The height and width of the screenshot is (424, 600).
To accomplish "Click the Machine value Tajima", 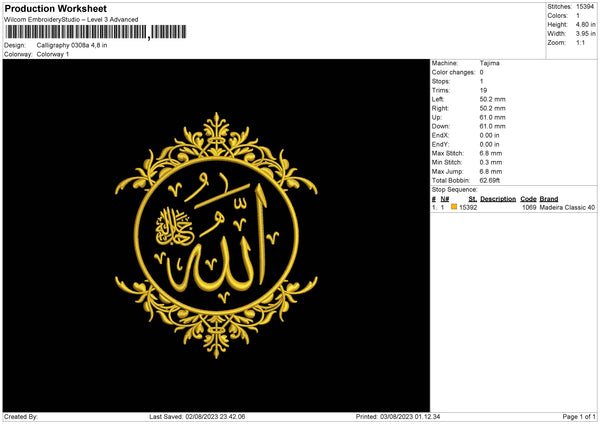I will click(489, 63).
